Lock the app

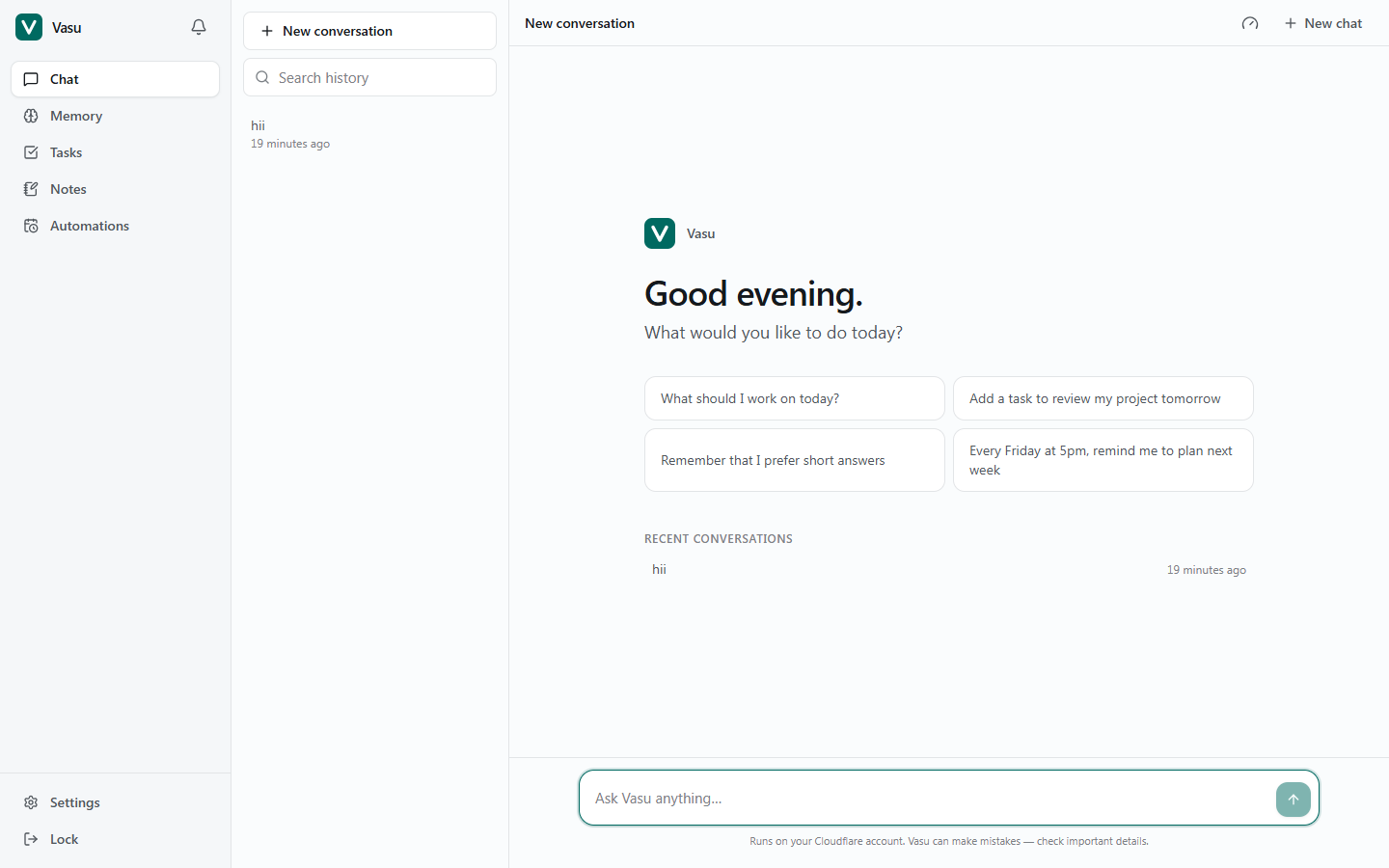(115, 839)
